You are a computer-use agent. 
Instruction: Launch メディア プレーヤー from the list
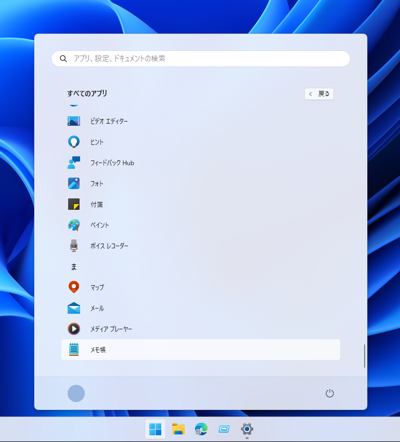coord(200,329)
